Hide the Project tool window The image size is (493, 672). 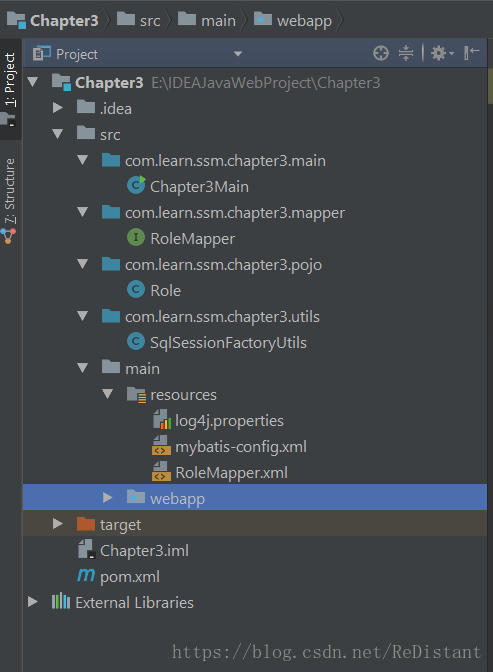[x=472, y=53]
